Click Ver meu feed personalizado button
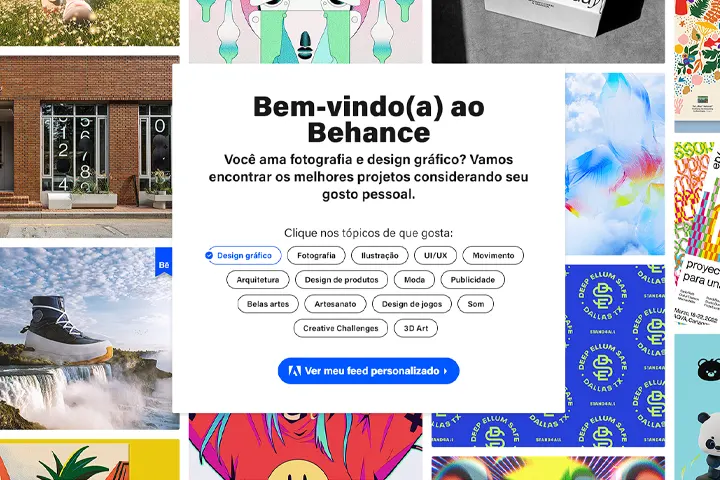 coord(368,371)
